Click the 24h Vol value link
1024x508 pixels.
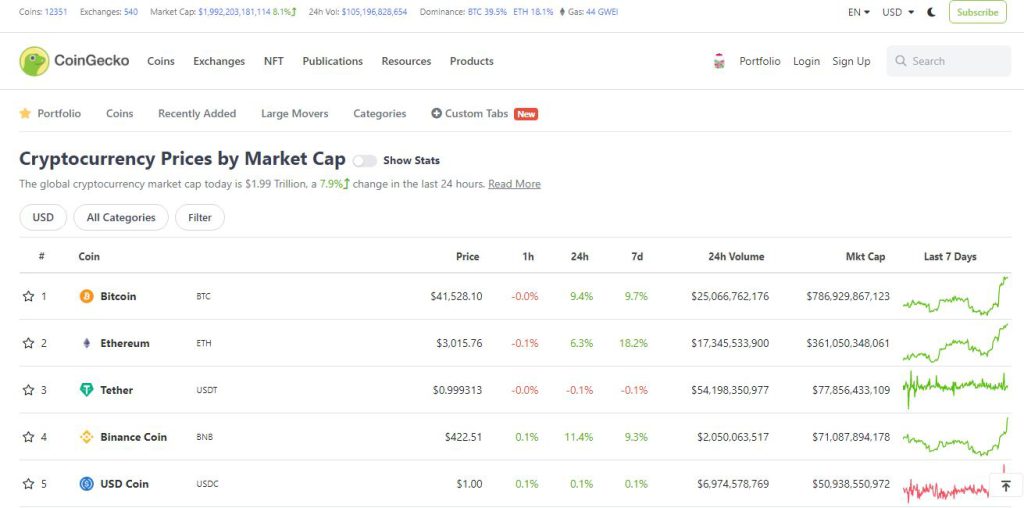coord(374,12)
